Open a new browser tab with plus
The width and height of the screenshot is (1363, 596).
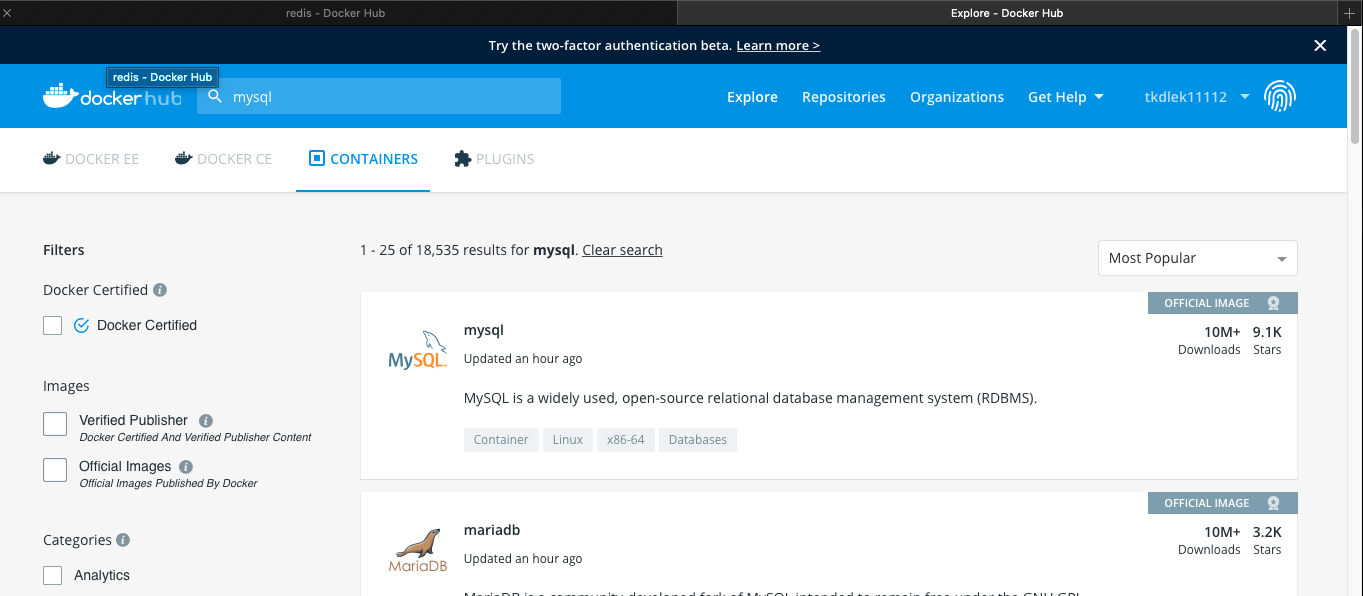pyautogui.click(x=1349, y=13)
